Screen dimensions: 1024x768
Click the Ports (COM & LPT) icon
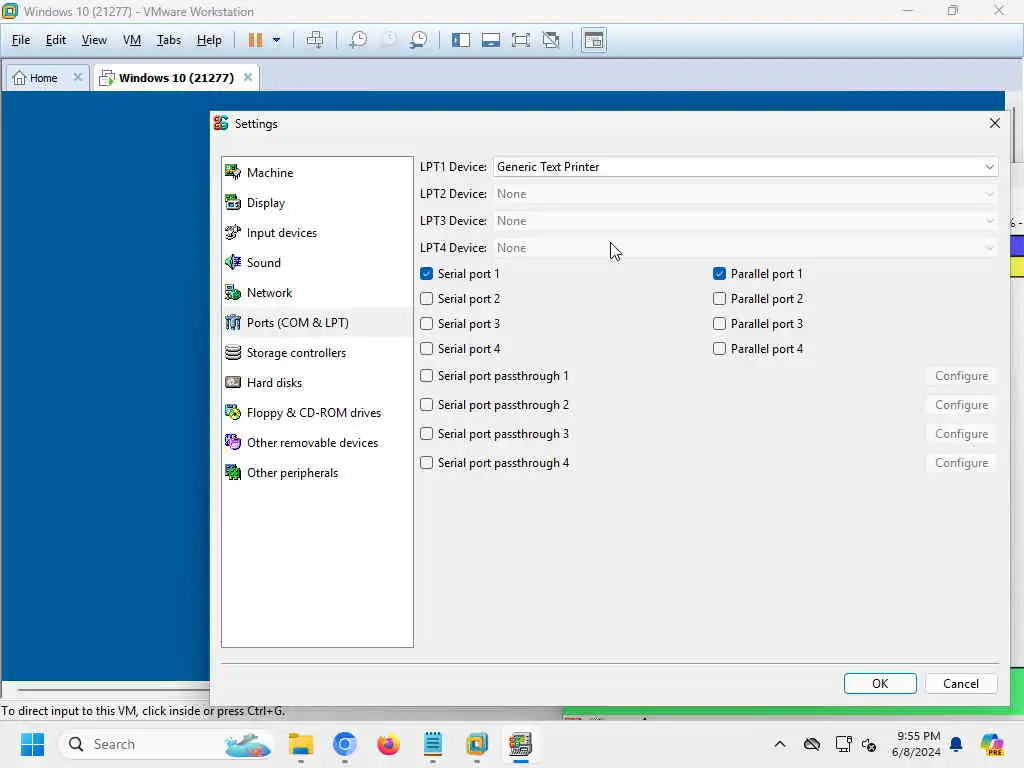click(x=232, y=323)
